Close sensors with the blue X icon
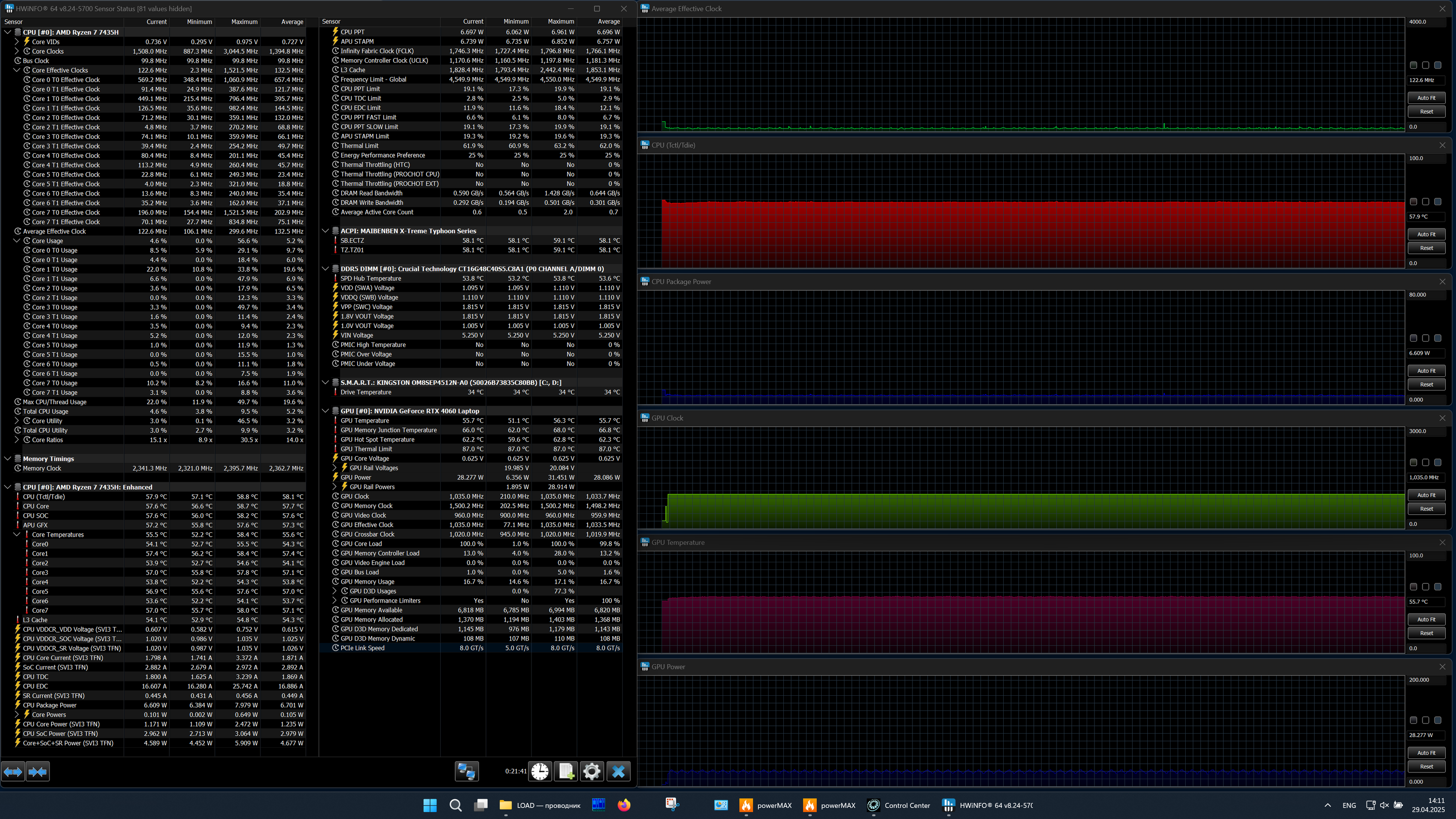Image resolution: width=1456 pixels, height=819 pixels. click(618, 771)
